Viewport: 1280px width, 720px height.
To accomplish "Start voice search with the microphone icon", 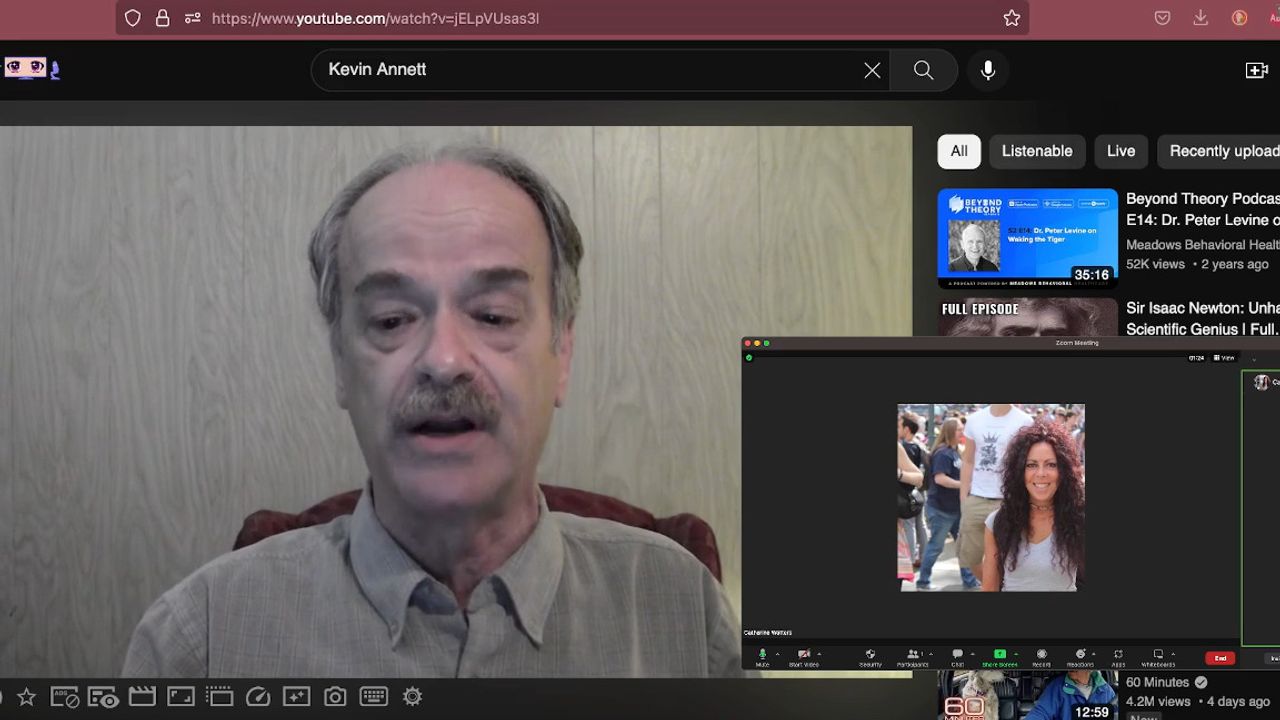I will coord(988,70).
